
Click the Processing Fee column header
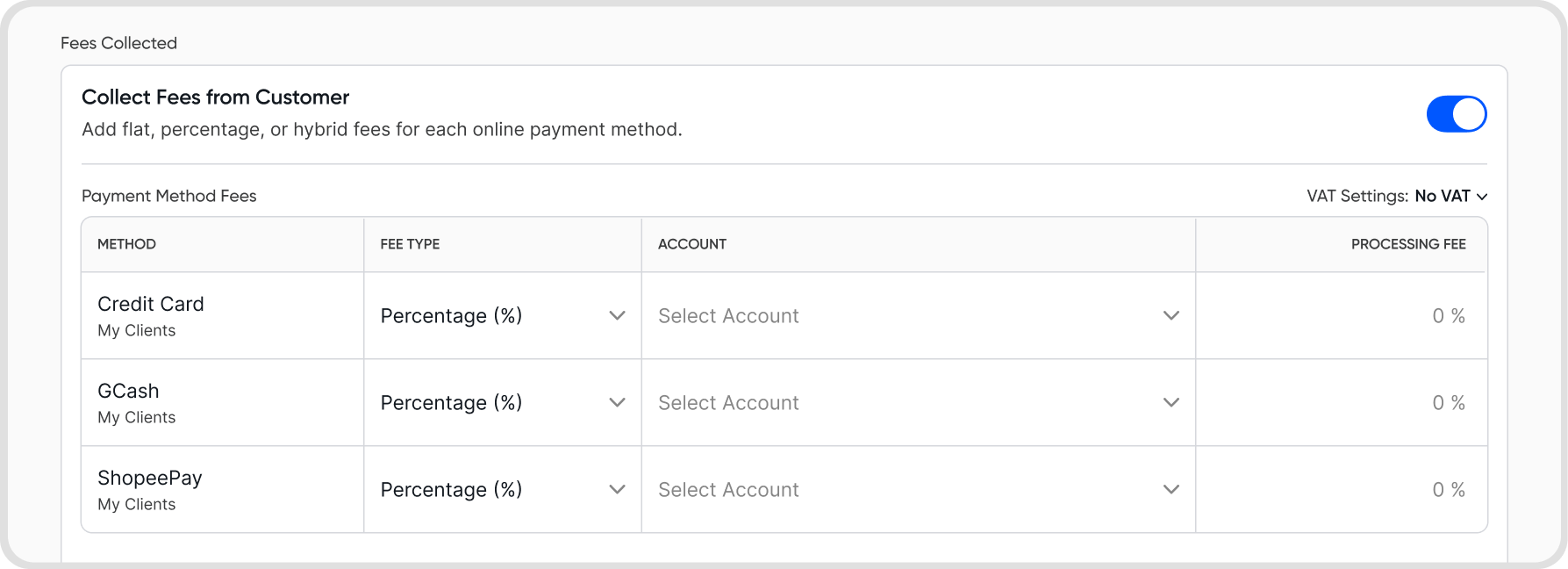pyautogui.click(x=1407, y=244)
